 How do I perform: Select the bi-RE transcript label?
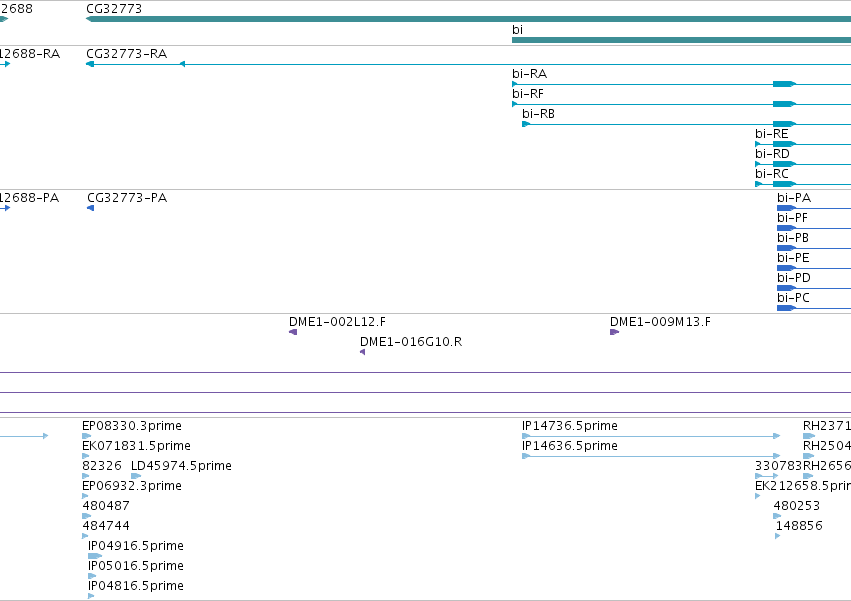[771, 134]
